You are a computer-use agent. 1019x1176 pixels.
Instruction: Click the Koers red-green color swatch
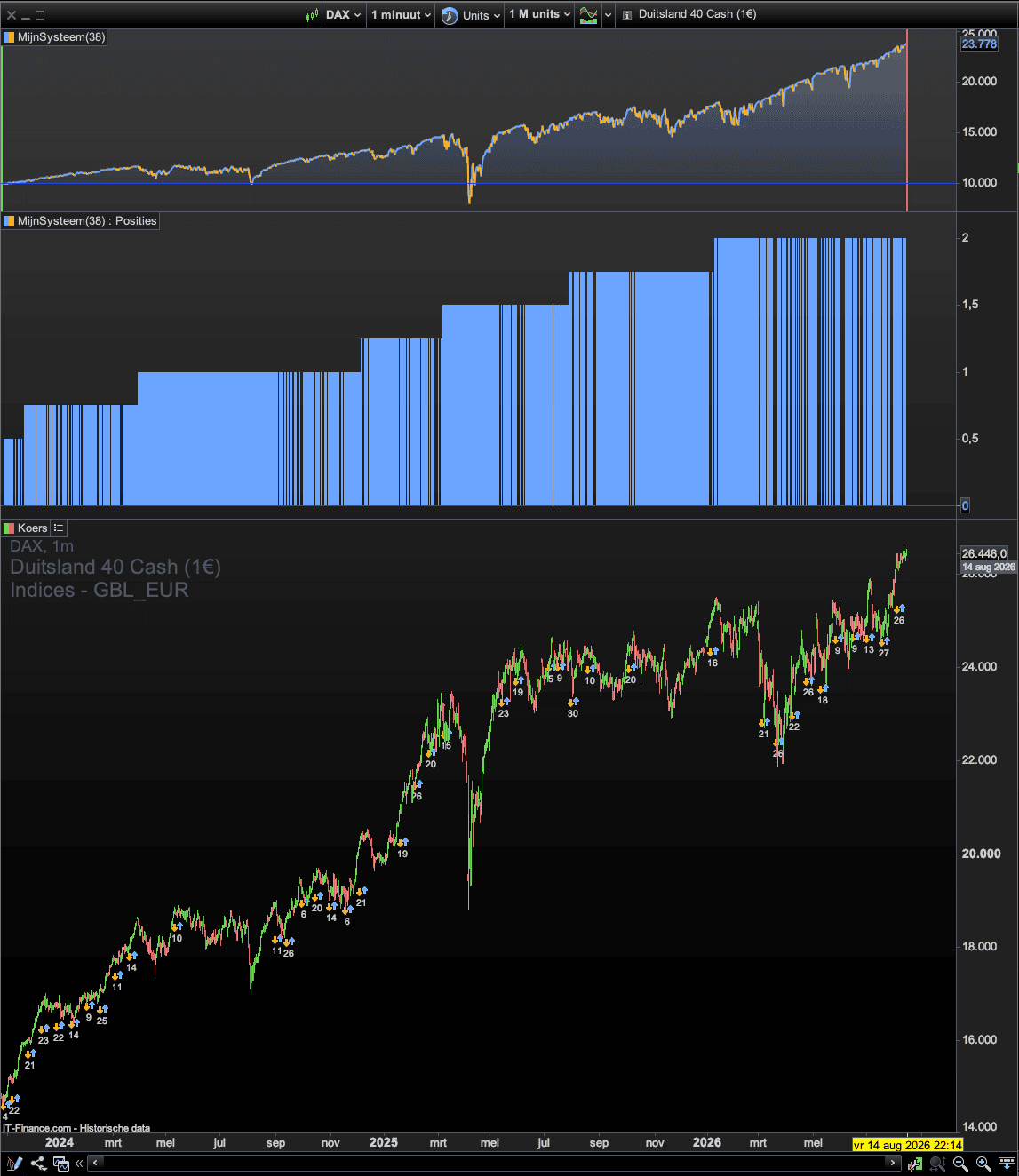tap(9, 528)
